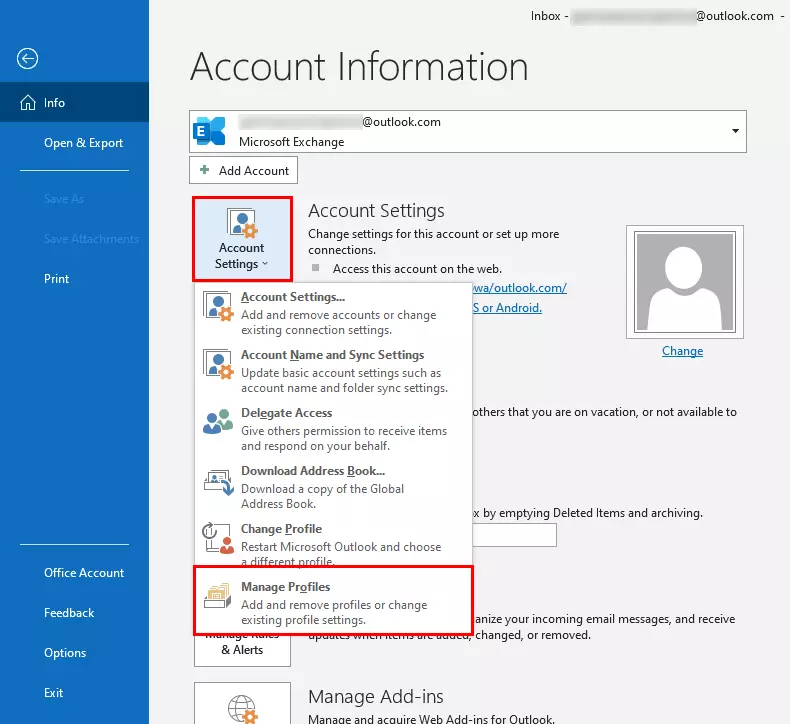This screenshot has width=790, height=724.
Task: Choose Download Address Book... option
Action: coord(334,487)
